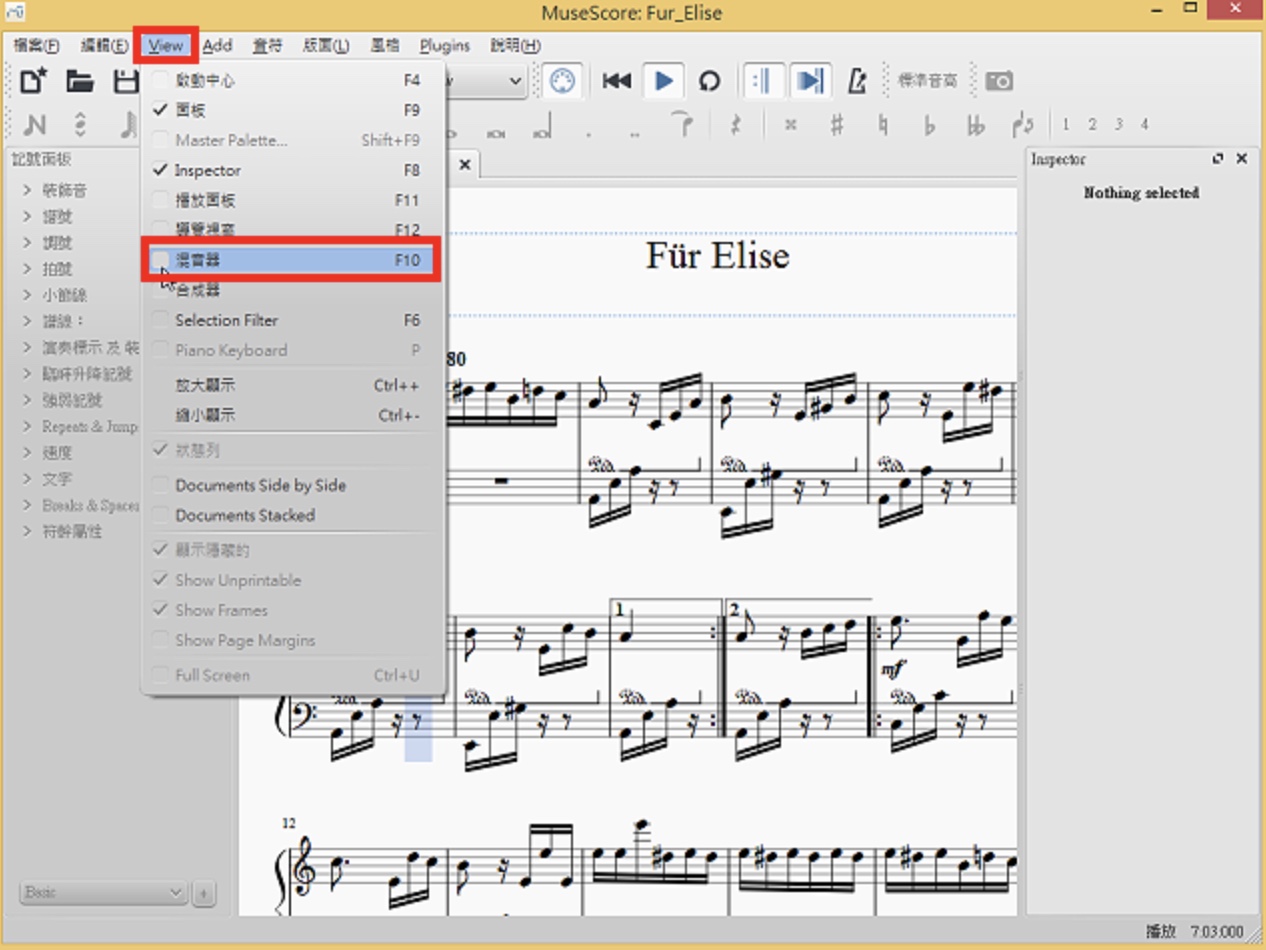Select the longa note duration icon
The width and height of the screenshot is (1266, 950).
tap(542, 127)
